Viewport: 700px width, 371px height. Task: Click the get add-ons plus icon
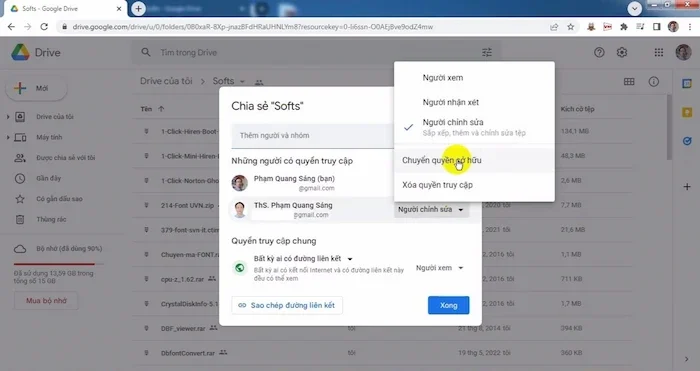point(687,187)
